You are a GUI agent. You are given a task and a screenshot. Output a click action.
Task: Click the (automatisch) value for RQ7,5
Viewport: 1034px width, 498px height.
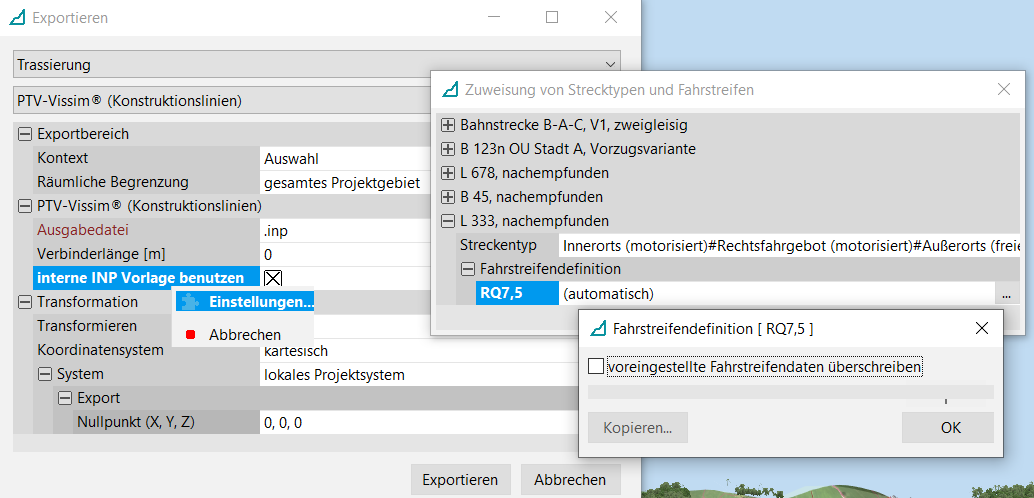(777, 294)
